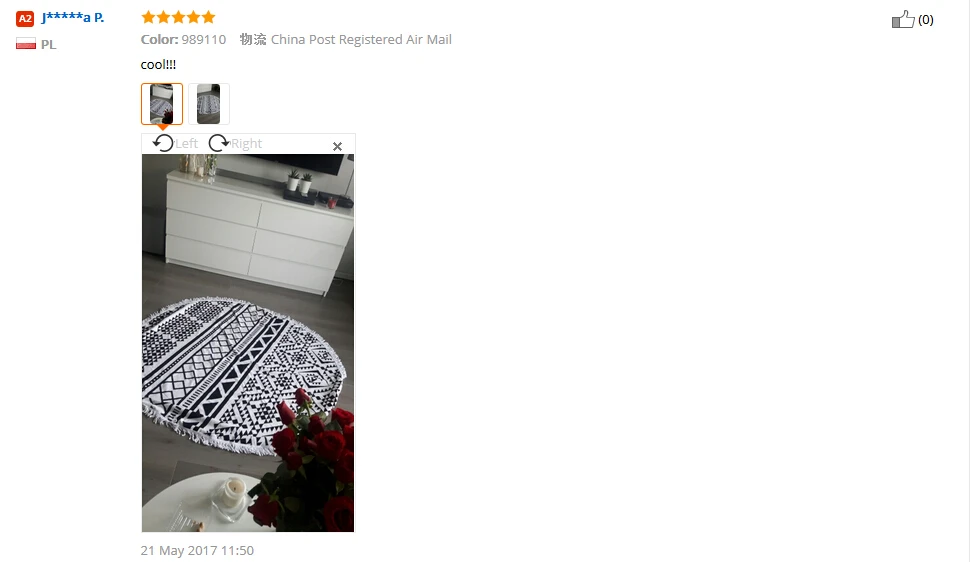Screen dimensions: 970x562
Task: Click the helpful vote count (0)
Action: (x=925, y=20)
